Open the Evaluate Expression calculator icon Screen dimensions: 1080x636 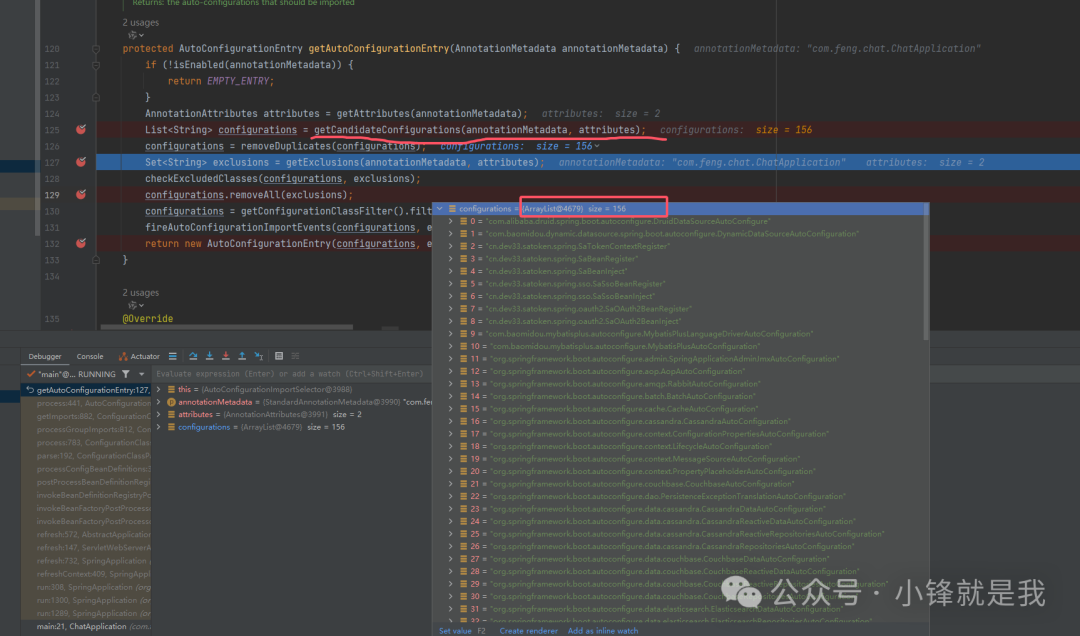click(x=279, y=356)
